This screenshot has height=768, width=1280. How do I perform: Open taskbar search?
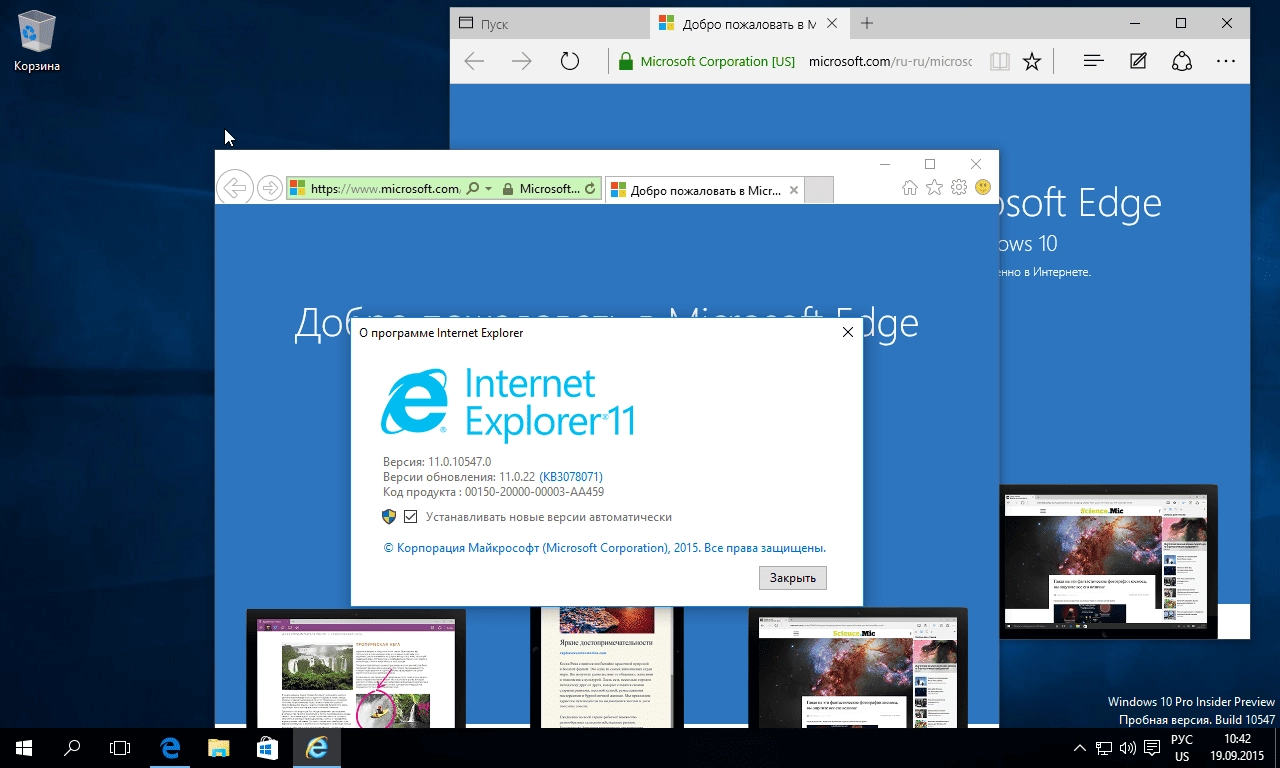pyautogui.click(x=72, y=747)
